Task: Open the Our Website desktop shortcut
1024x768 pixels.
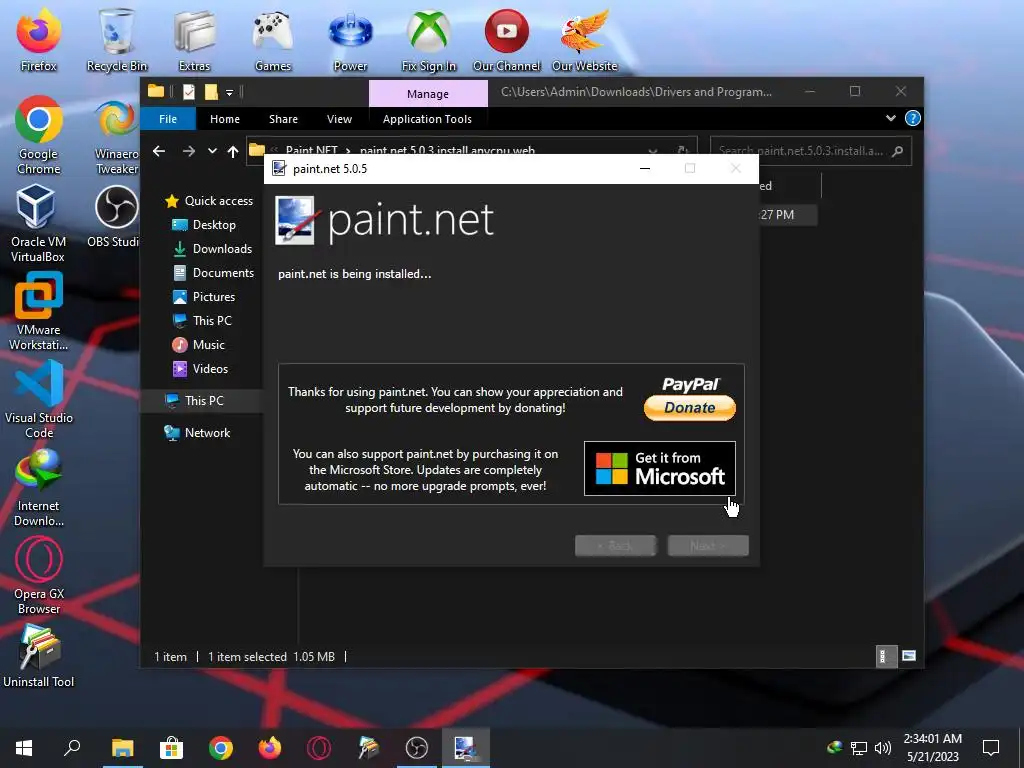Action: (x=584, y=39)
